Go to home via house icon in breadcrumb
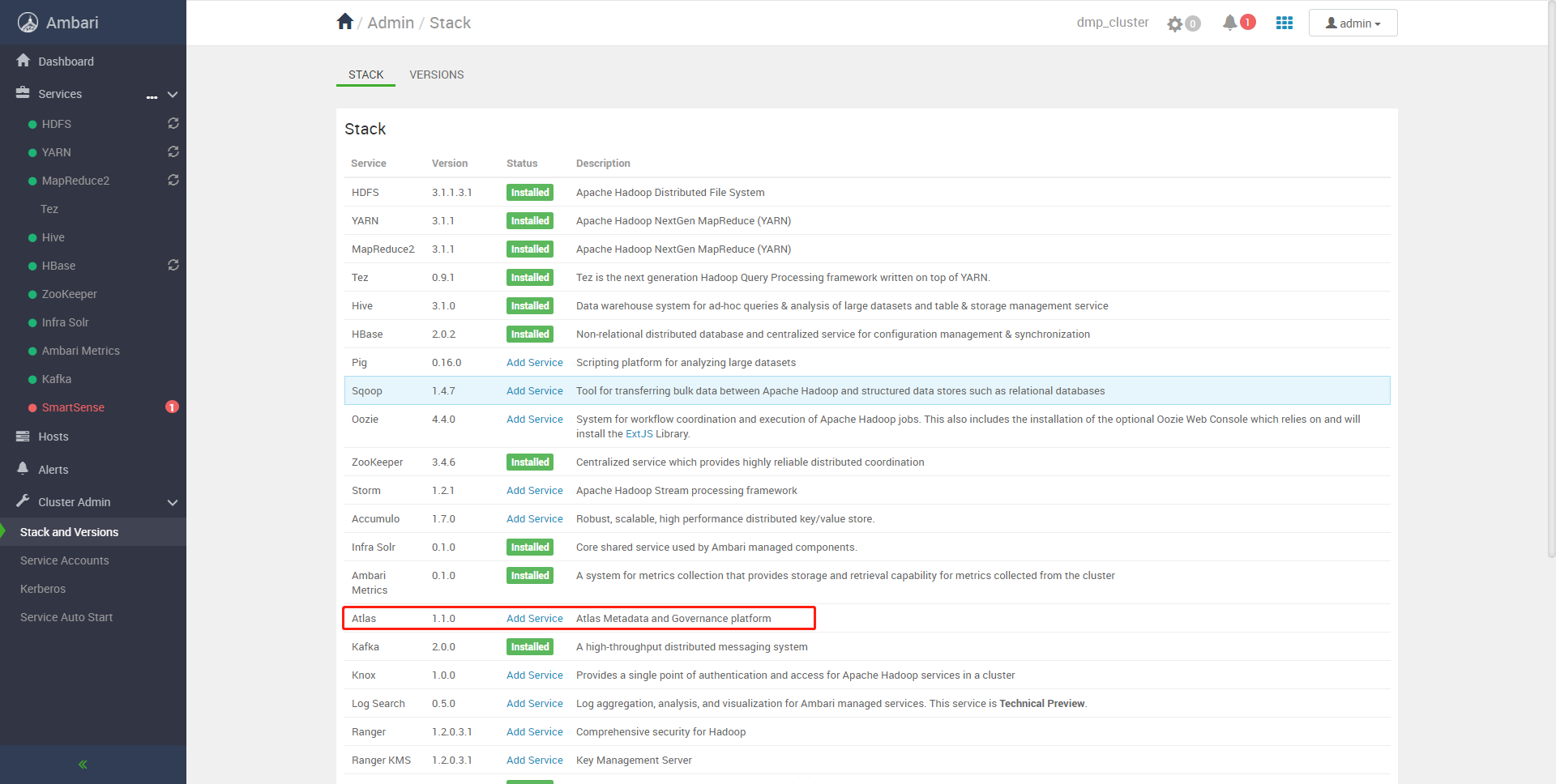The height and width of the screenshot is (784, 1556). [345, 22]
